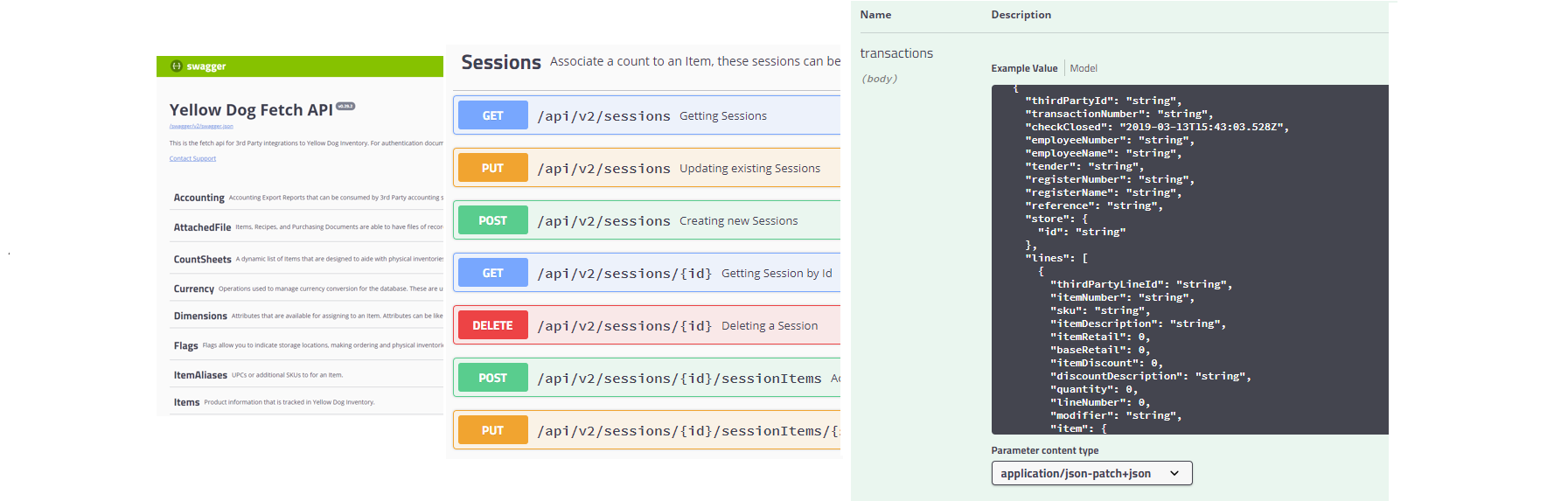Click the DELETE badge for Deleting a Session
Screen dimensions: 1568x501
pos(493,325)
